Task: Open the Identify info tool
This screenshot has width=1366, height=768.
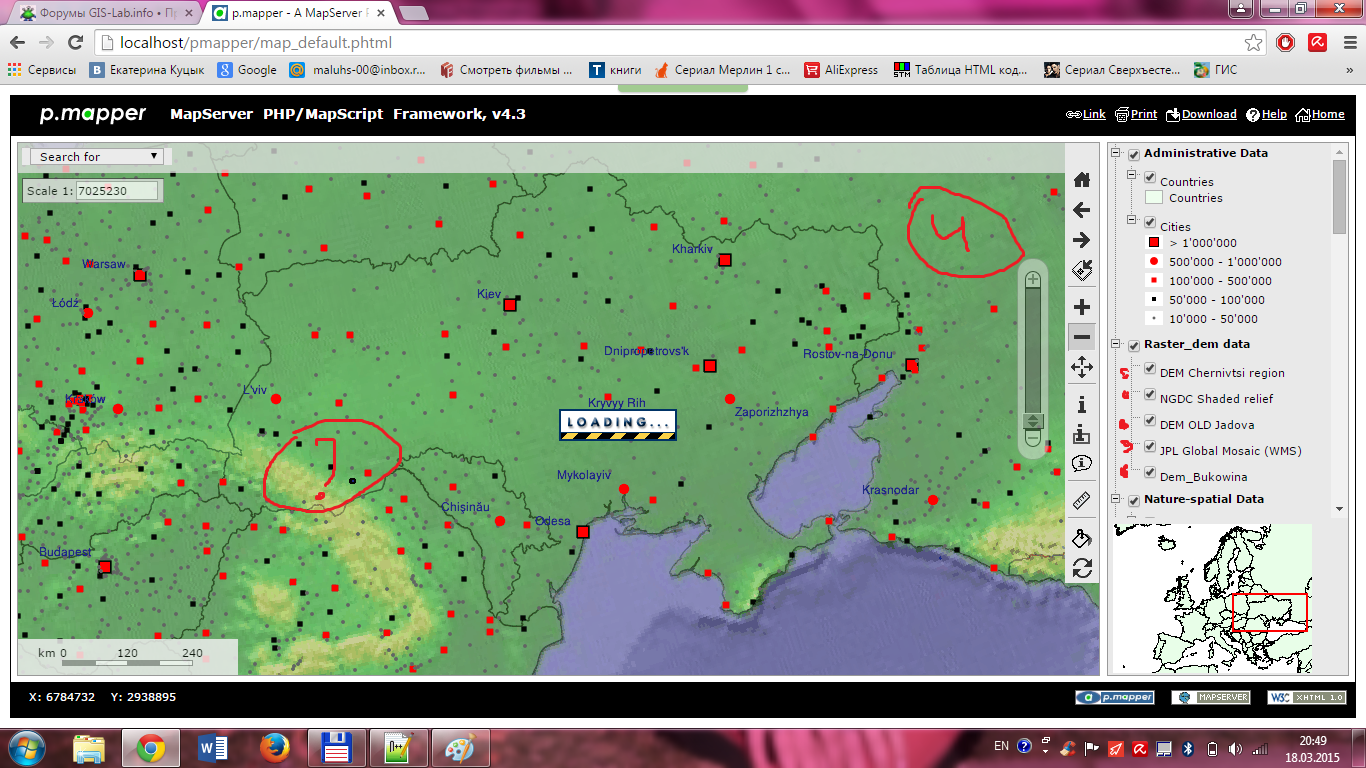Action: pyautogui.click(x=1081, y=404)
